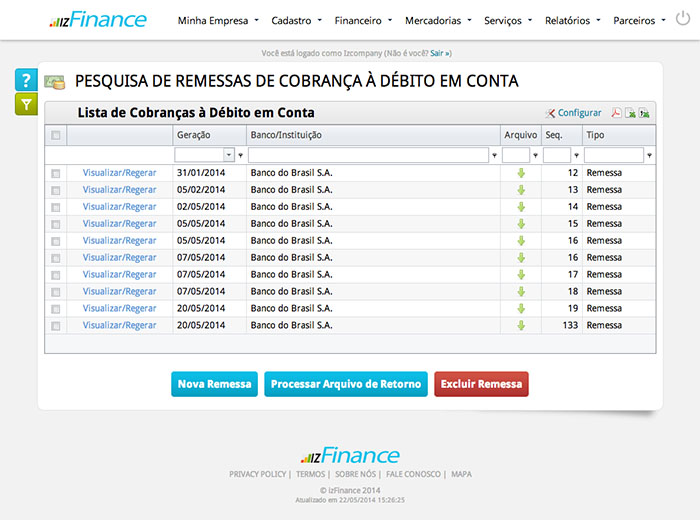Click the izFinance logo in header

(x=98, y=20)
